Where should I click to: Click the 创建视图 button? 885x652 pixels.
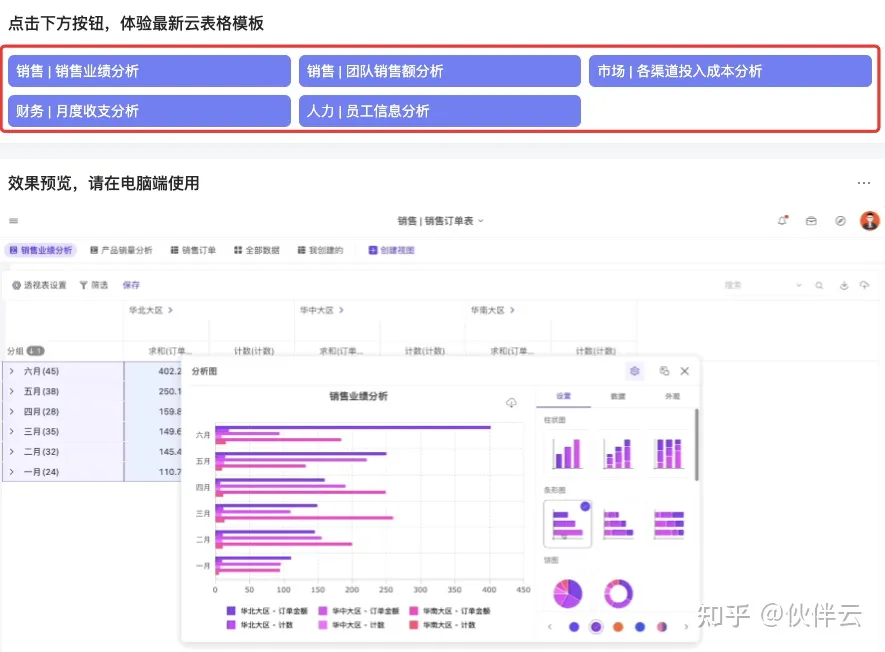[391, 250]
